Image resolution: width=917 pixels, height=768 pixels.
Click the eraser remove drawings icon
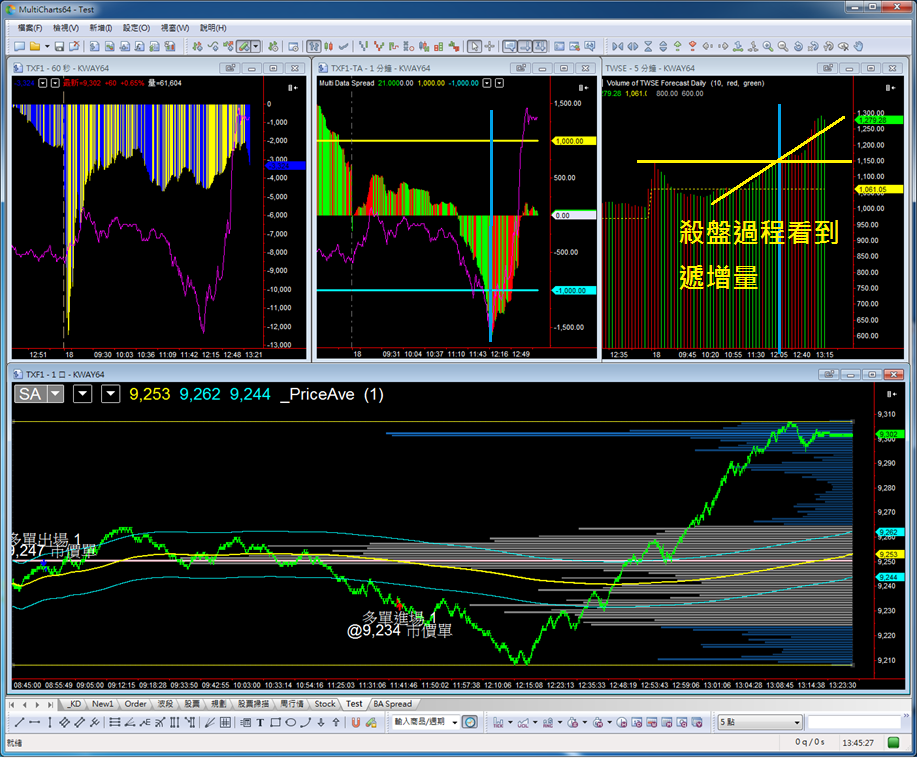(371, 722)
